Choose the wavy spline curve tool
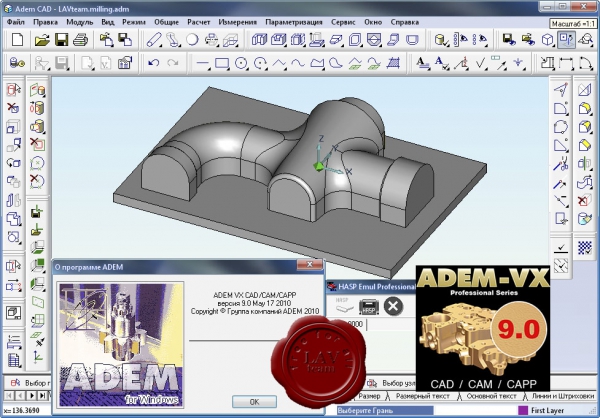The width and height of the screenshot is (600, 418). [x=298, y=63]
